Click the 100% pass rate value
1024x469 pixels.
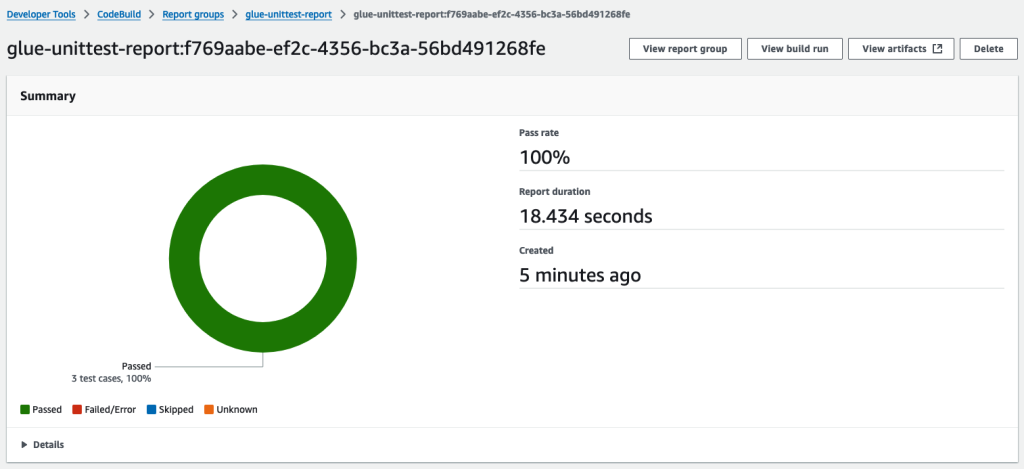[x=545, y=157]
